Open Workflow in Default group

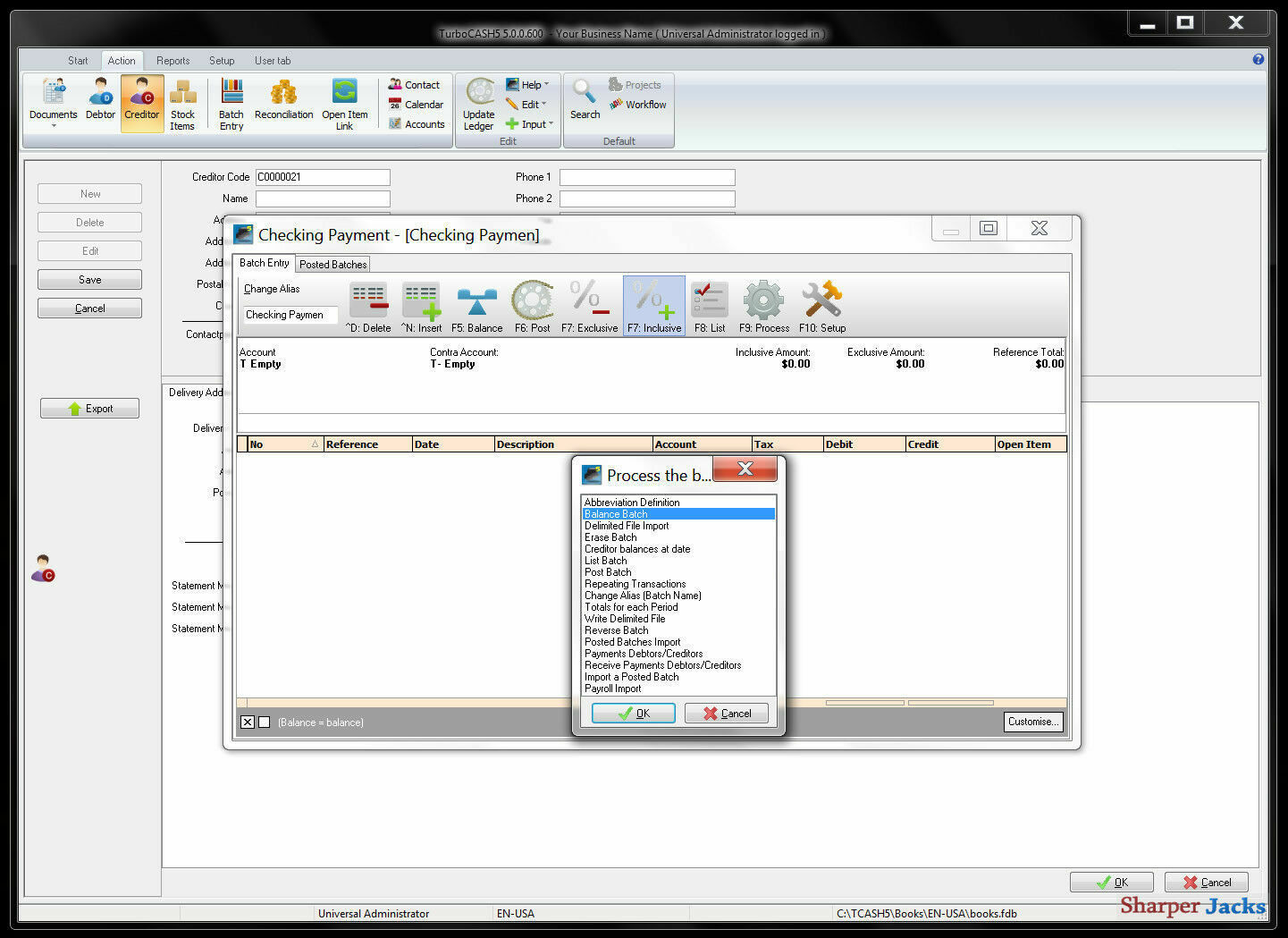coord(638,105)
